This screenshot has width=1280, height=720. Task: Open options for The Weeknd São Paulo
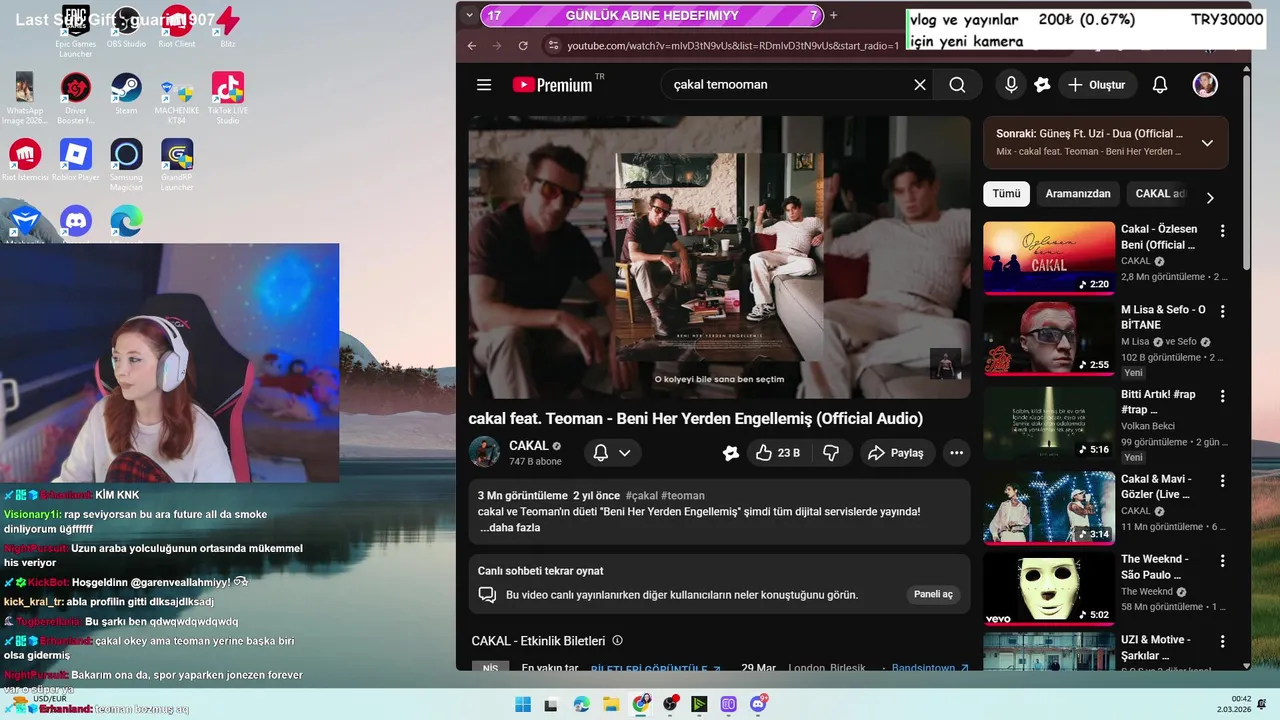pos(1222,561)
